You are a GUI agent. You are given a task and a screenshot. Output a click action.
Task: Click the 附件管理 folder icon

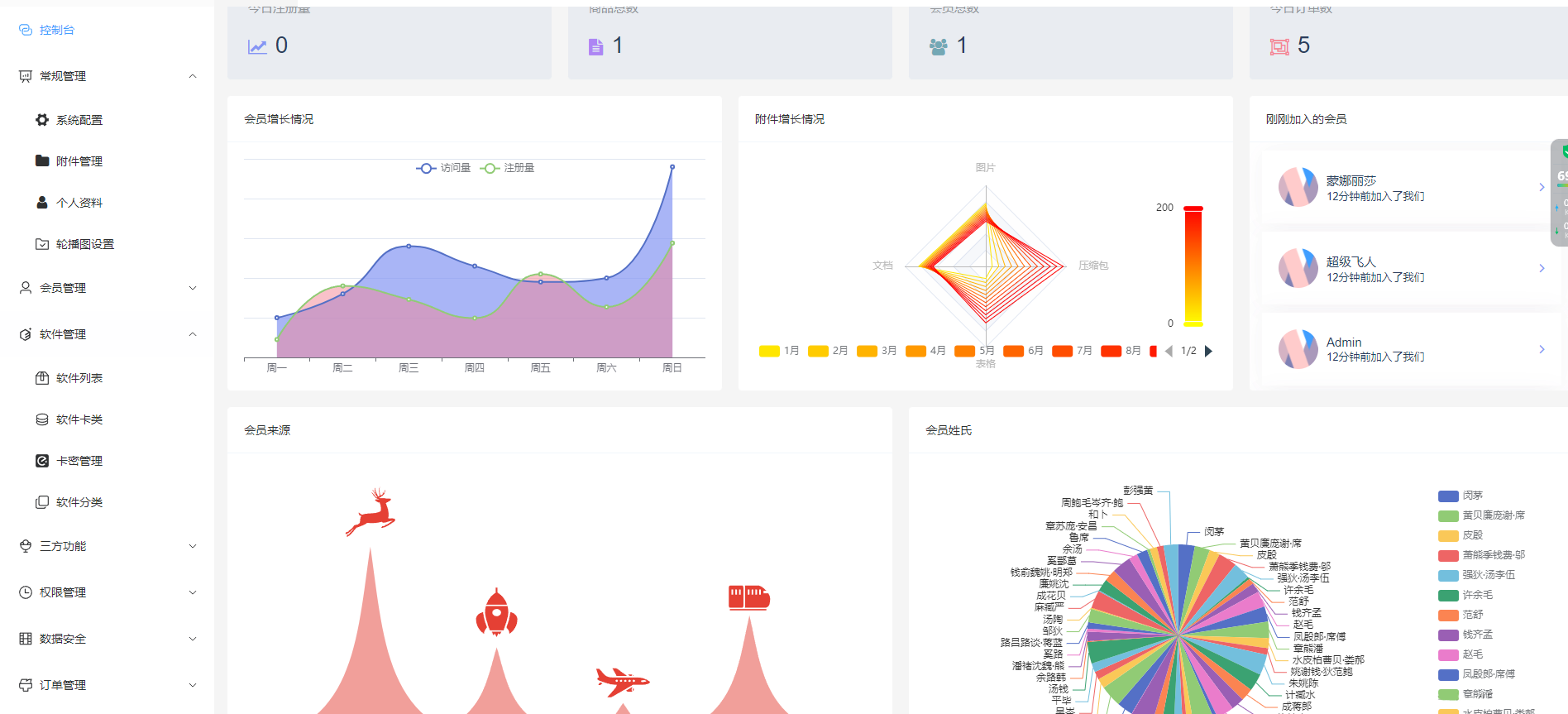[x=42, y=161]
